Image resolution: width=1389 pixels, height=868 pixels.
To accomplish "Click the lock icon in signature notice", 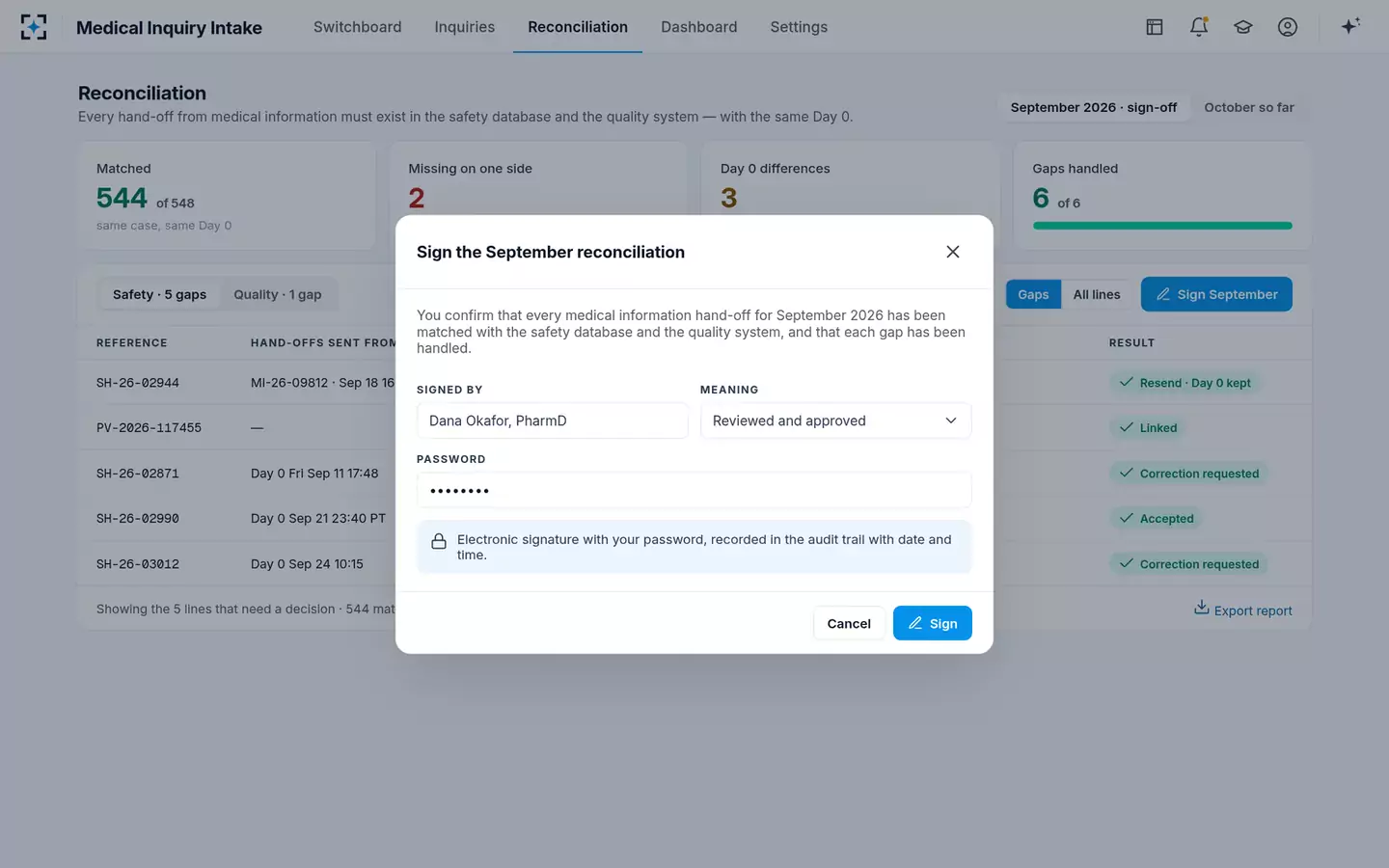I will click(439, 541).
